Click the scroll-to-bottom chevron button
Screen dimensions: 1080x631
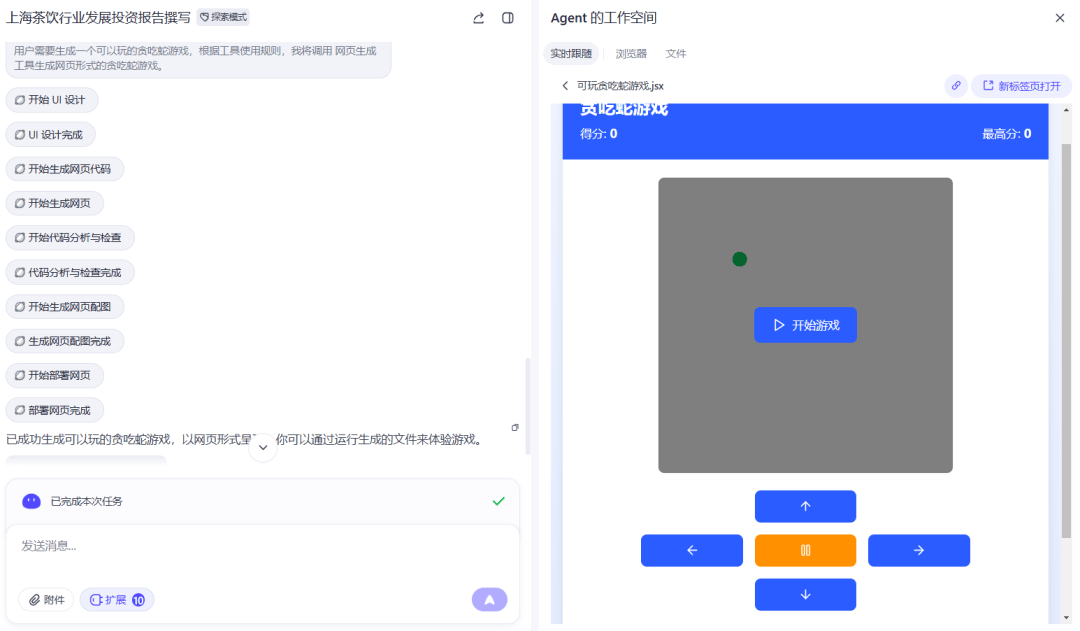[x=262, y=447]
